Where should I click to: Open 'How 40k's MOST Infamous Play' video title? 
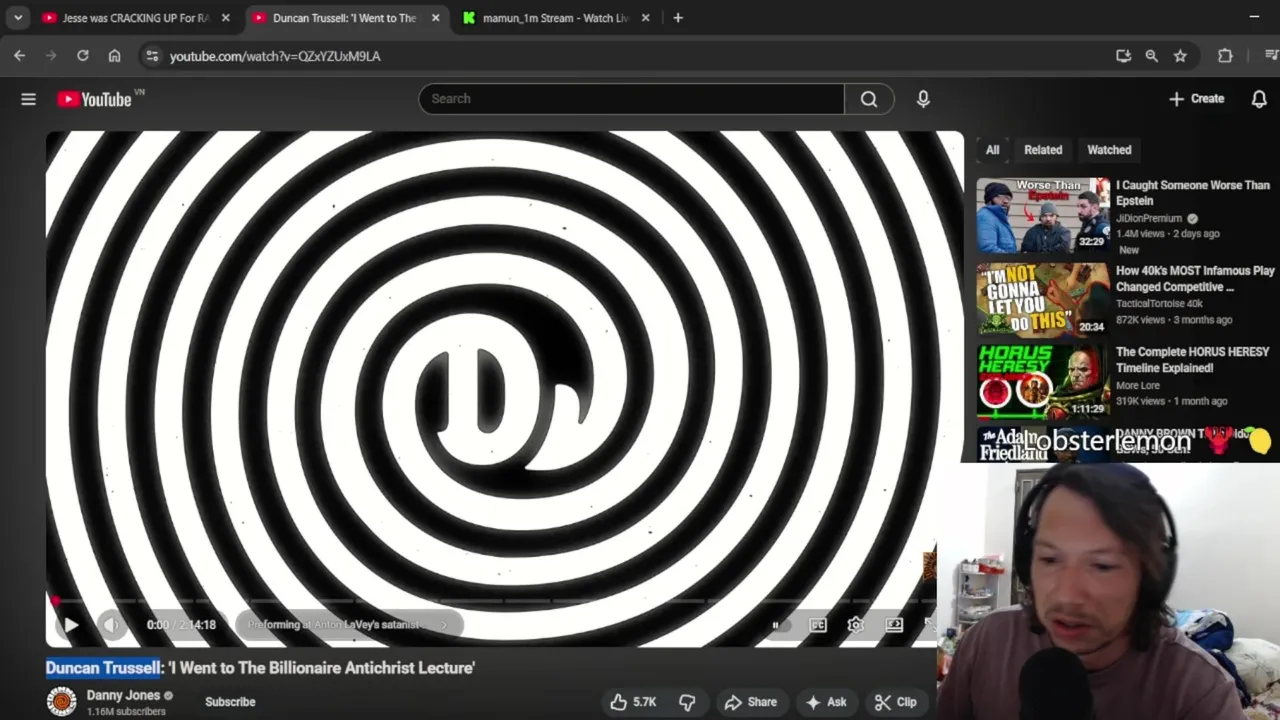click(x=1195, y=279)
